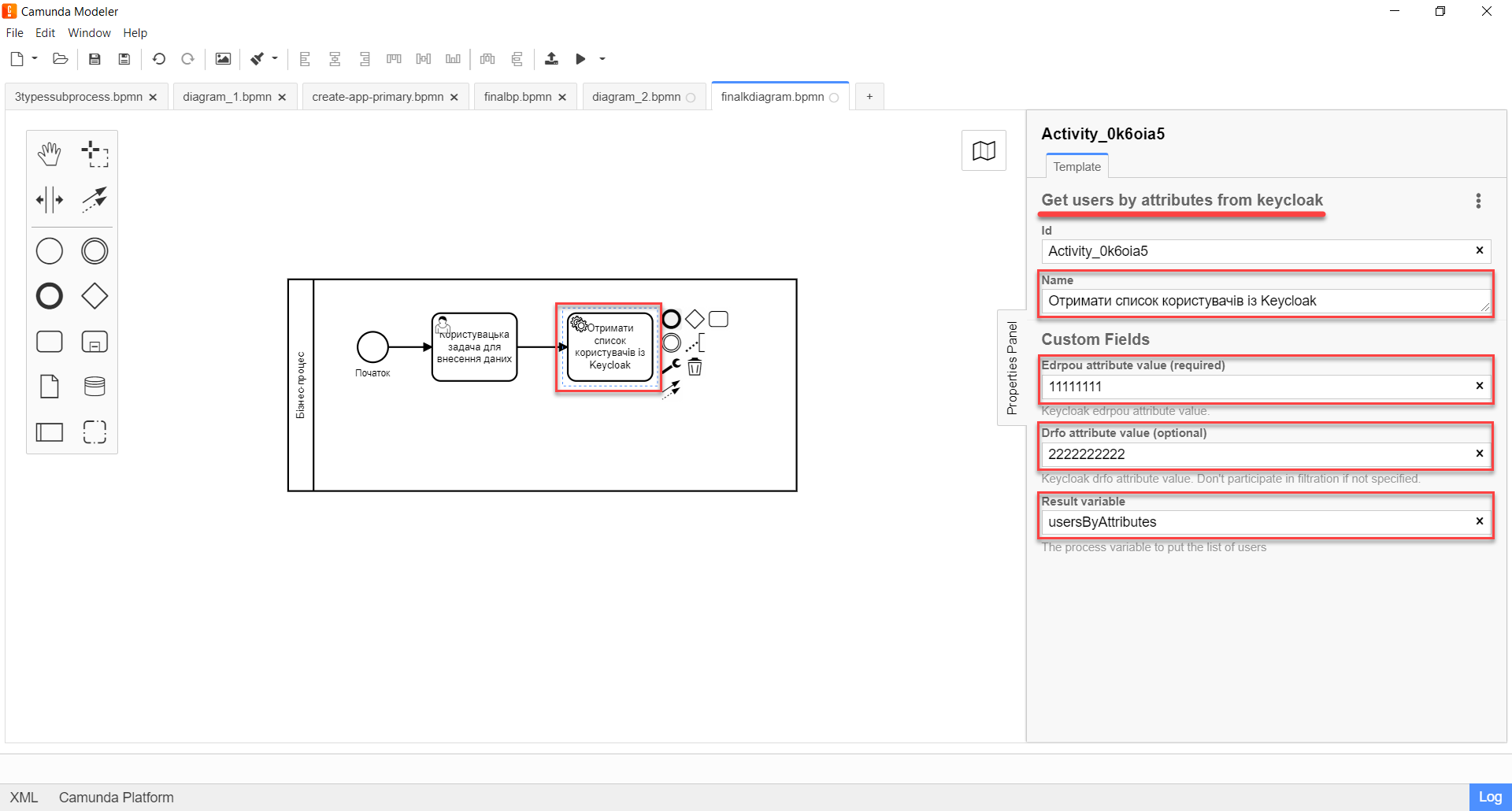Create a data store reference from palette
Viewport: 1512px width, 811px height.
coord(94,387)
